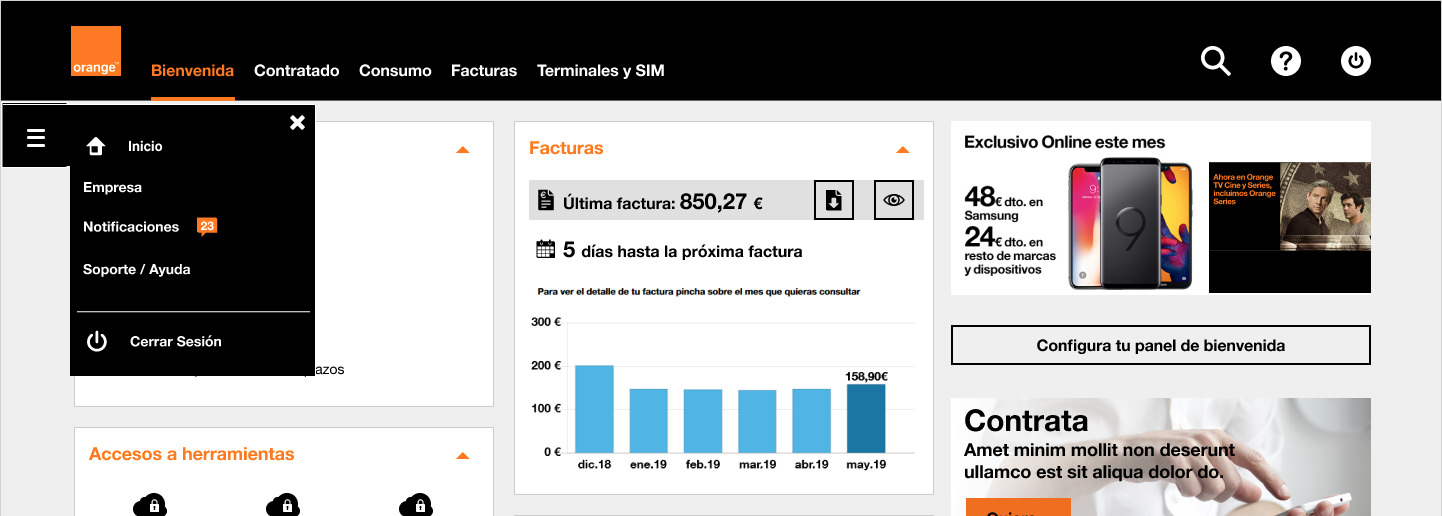The height and width of the screenshot is (516, 1442).
Task: Toggle the hamburger menu button
Action: [x=36, y=138]
